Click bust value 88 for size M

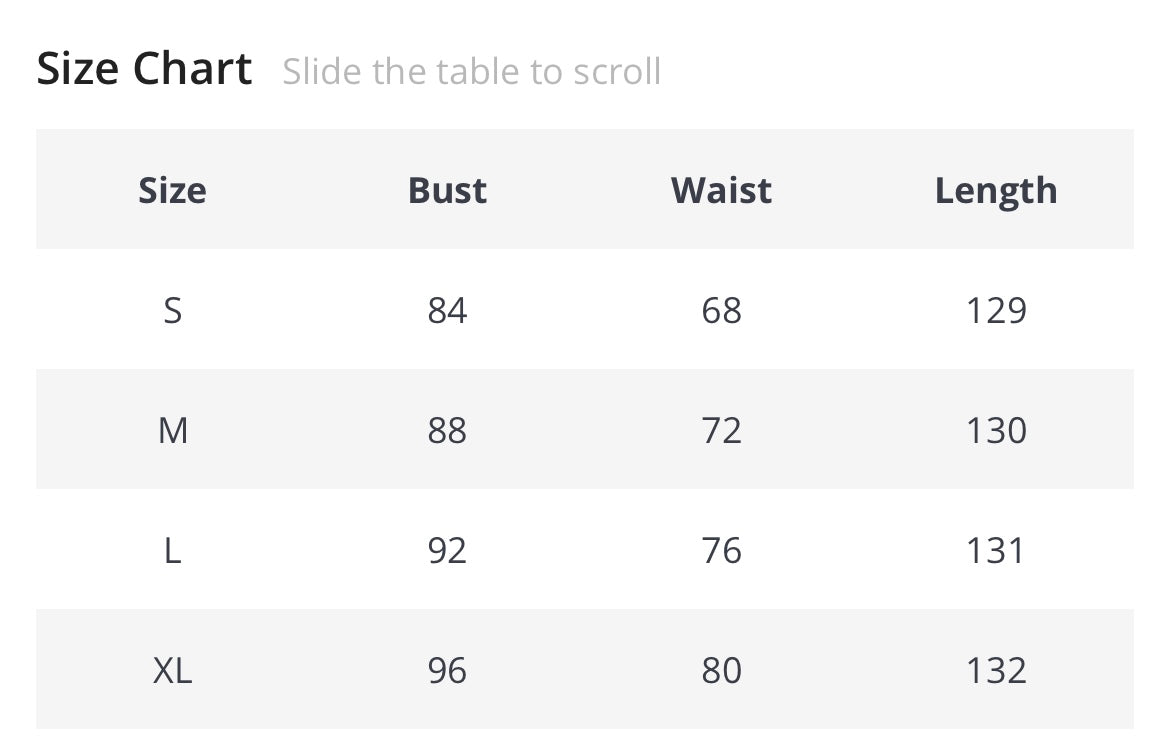tap(447, 431)
